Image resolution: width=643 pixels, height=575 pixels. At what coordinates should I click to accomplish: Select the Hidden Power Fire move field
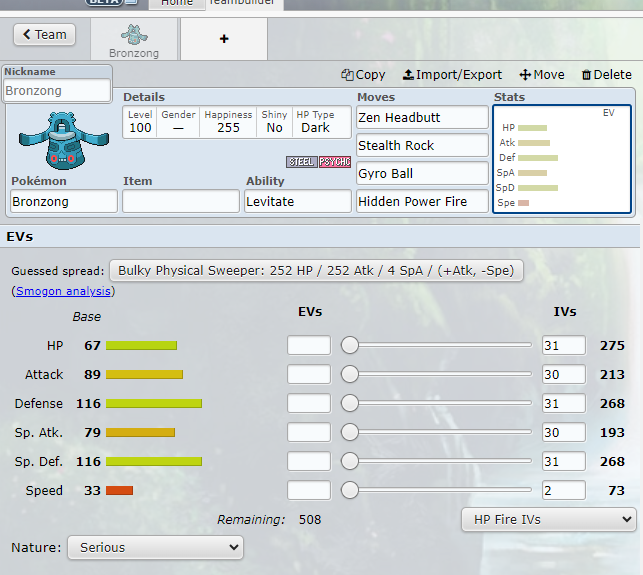(422, 201)
